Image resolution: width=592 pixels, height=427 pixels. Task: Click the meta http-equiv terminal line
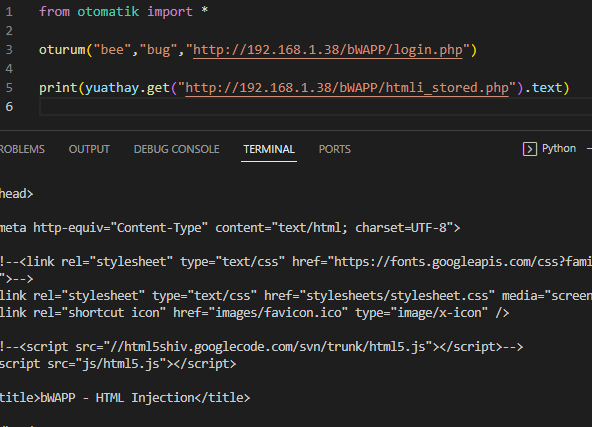tap(230, 228)
